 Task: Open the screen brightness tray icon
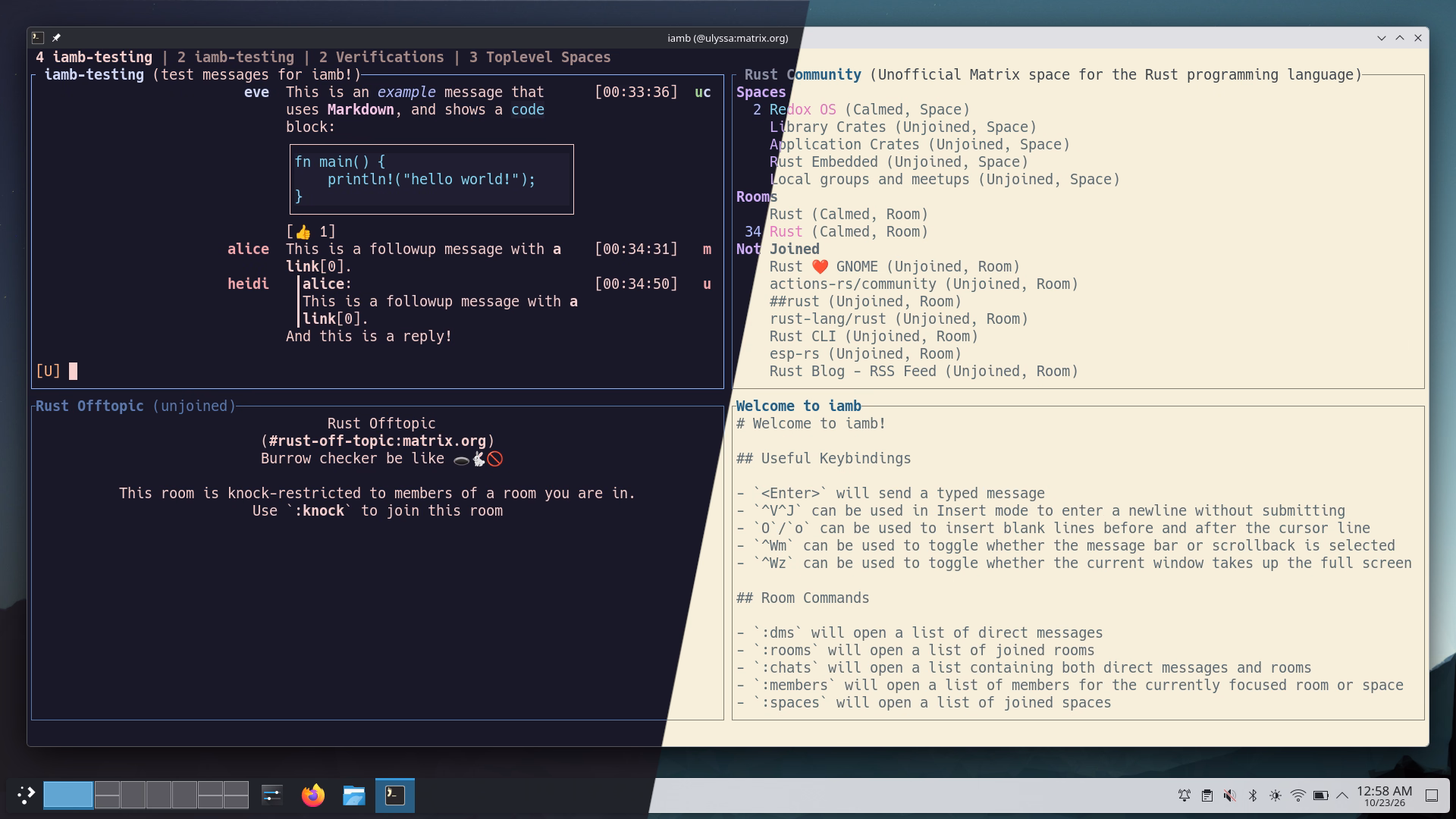pos(1276,795)
